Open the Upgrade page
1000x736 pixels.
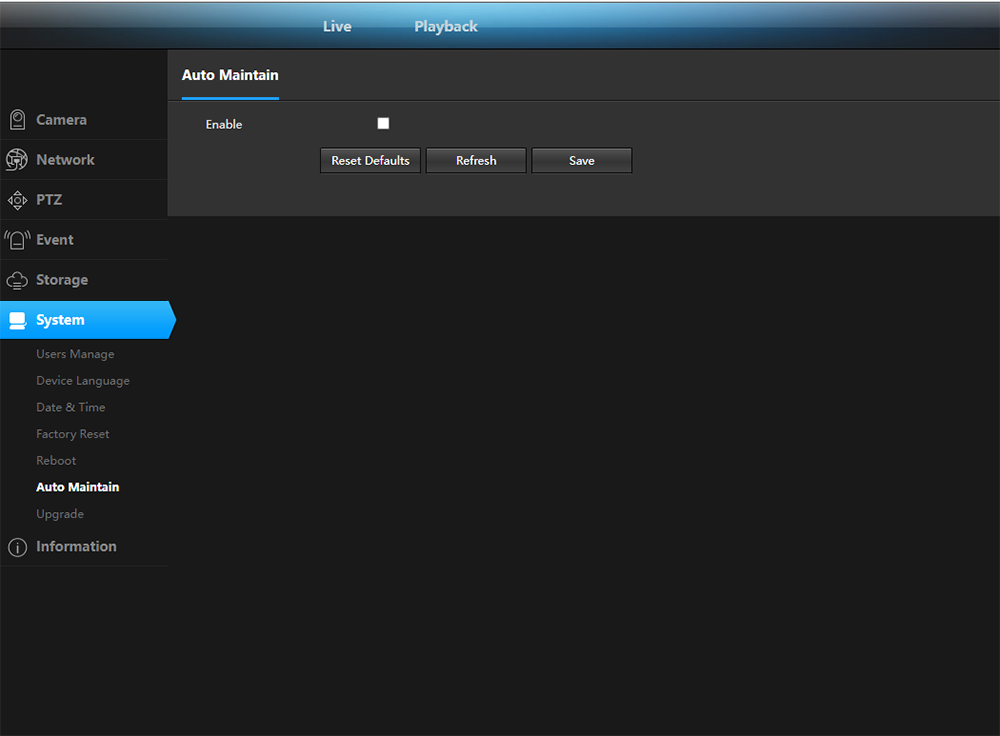pos(60,514)
